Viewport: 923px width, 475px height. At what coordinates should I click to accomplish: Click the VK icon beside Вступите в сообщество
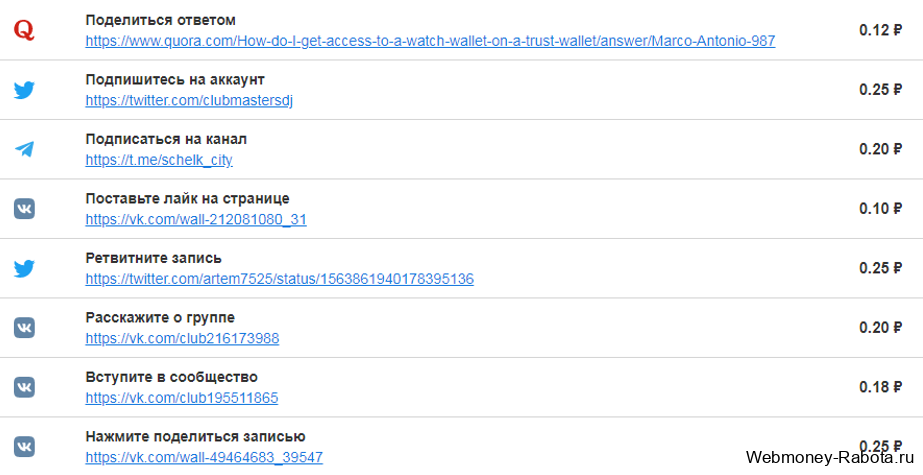[24, 387]
